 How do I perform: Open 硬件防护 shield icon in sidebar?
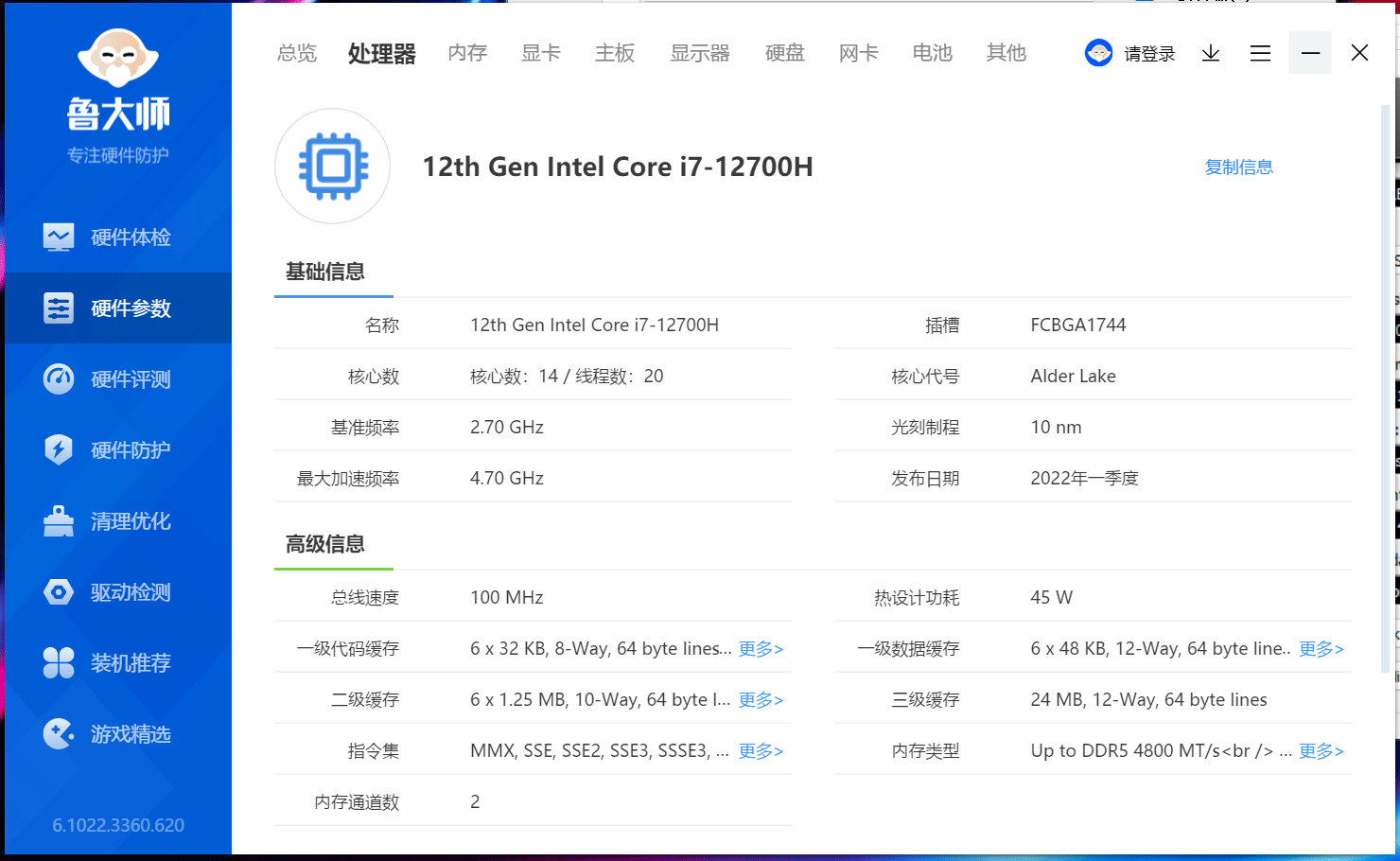click(59, 449)
